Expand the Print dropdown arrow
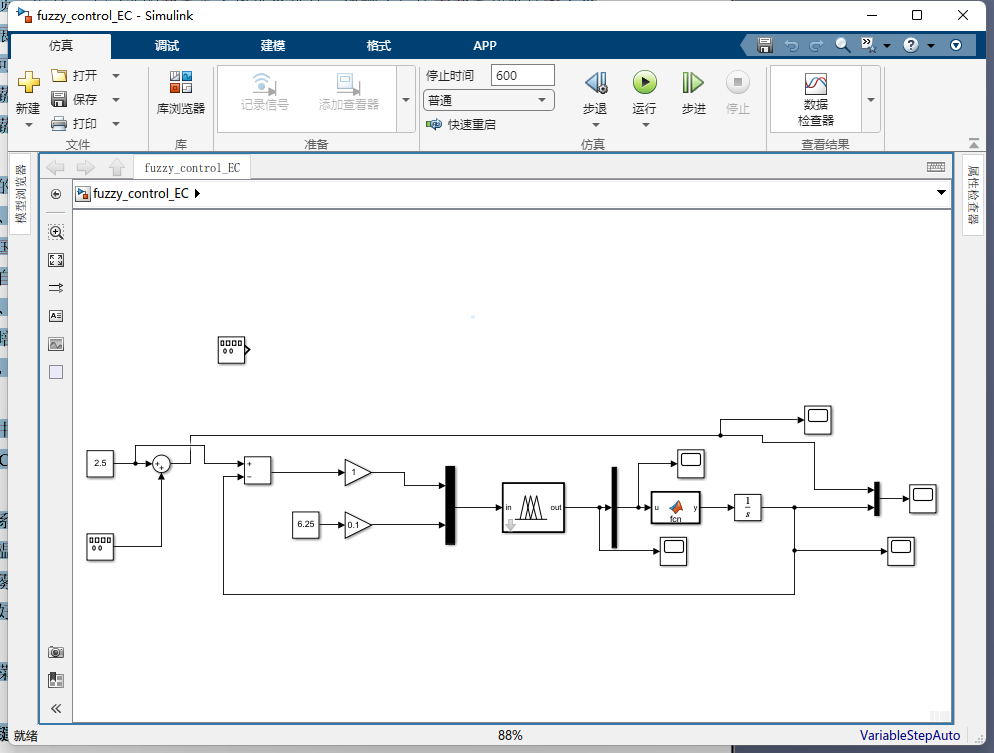 pos(116,124)
